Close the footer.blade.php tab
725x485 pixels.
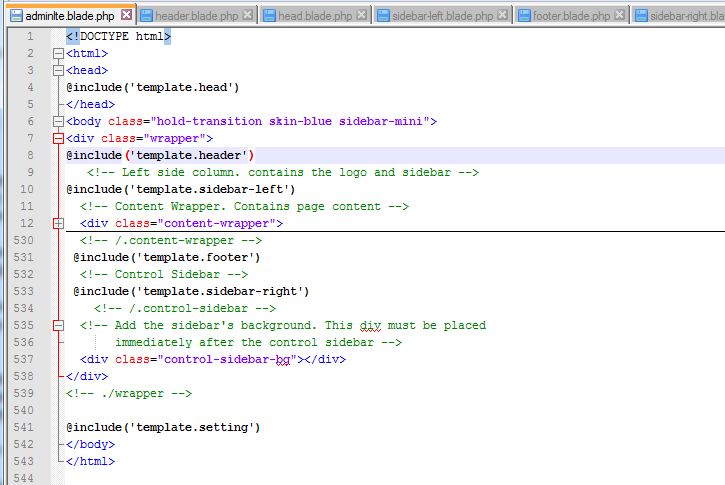(x=620, y=15)
